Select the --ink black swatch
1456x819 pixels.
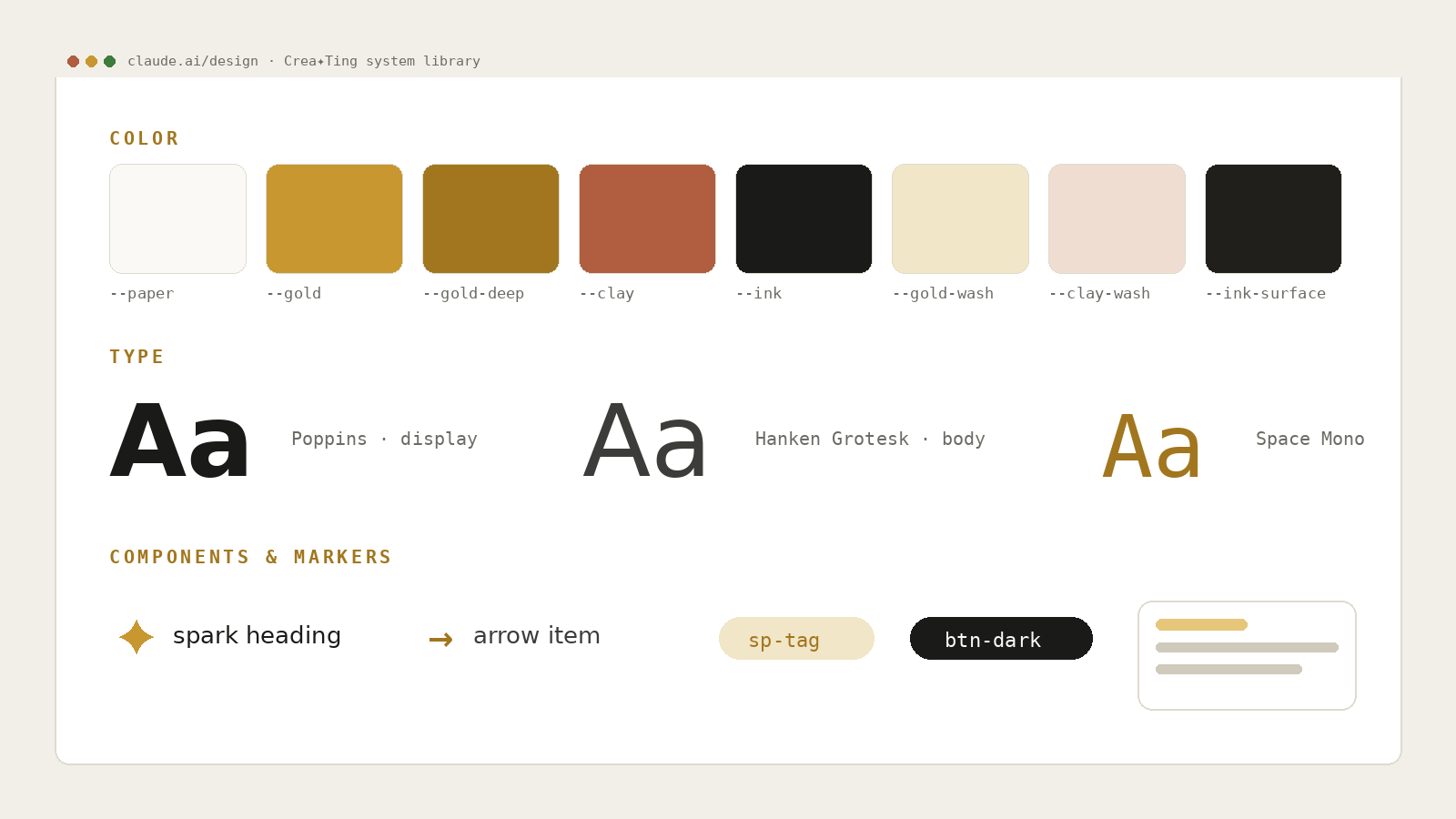[804, 218]
